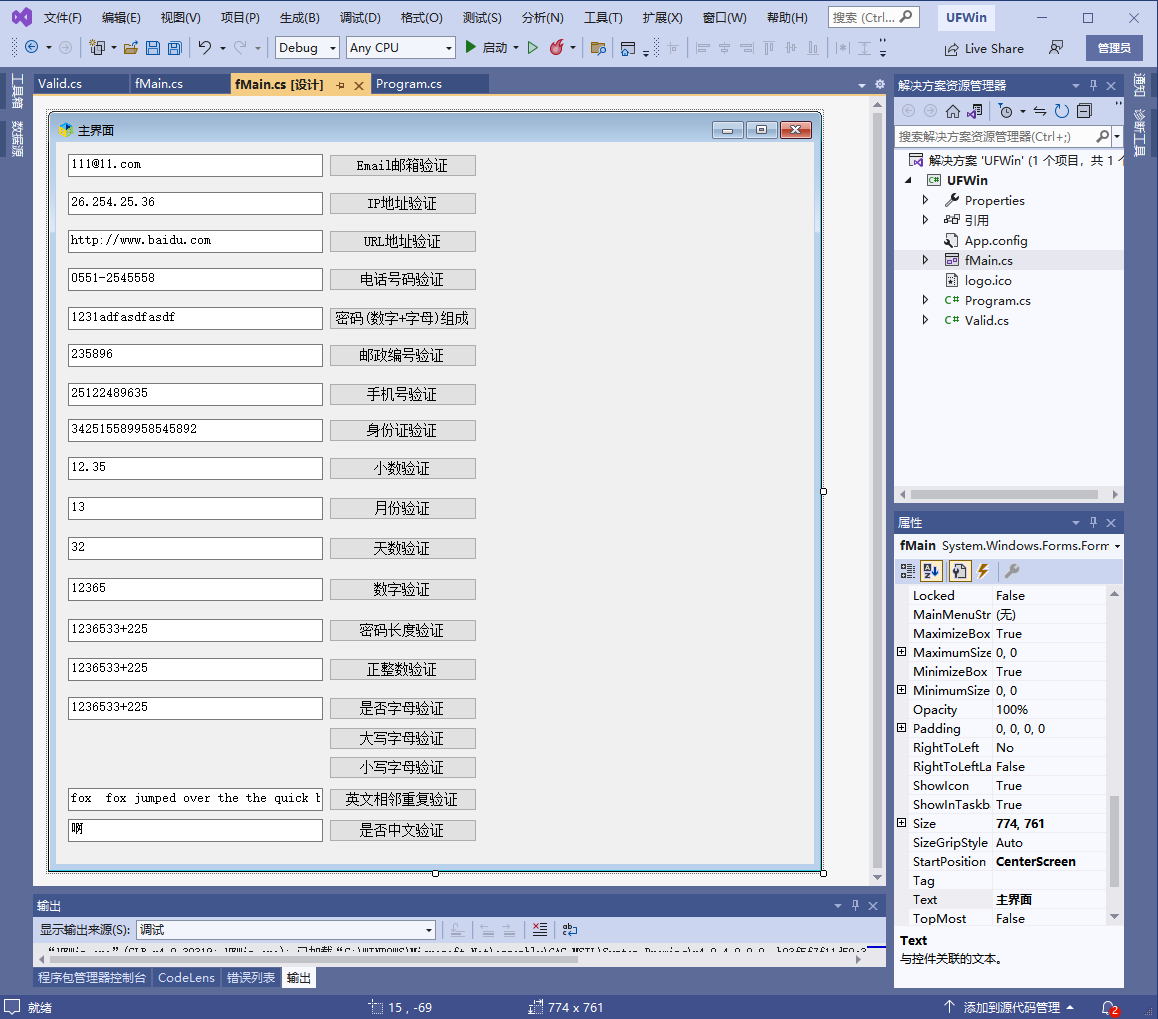Open the fMain object selector dropdown in Properties
Viewport: 1158px width, 1019px height.
(1117, 546)
